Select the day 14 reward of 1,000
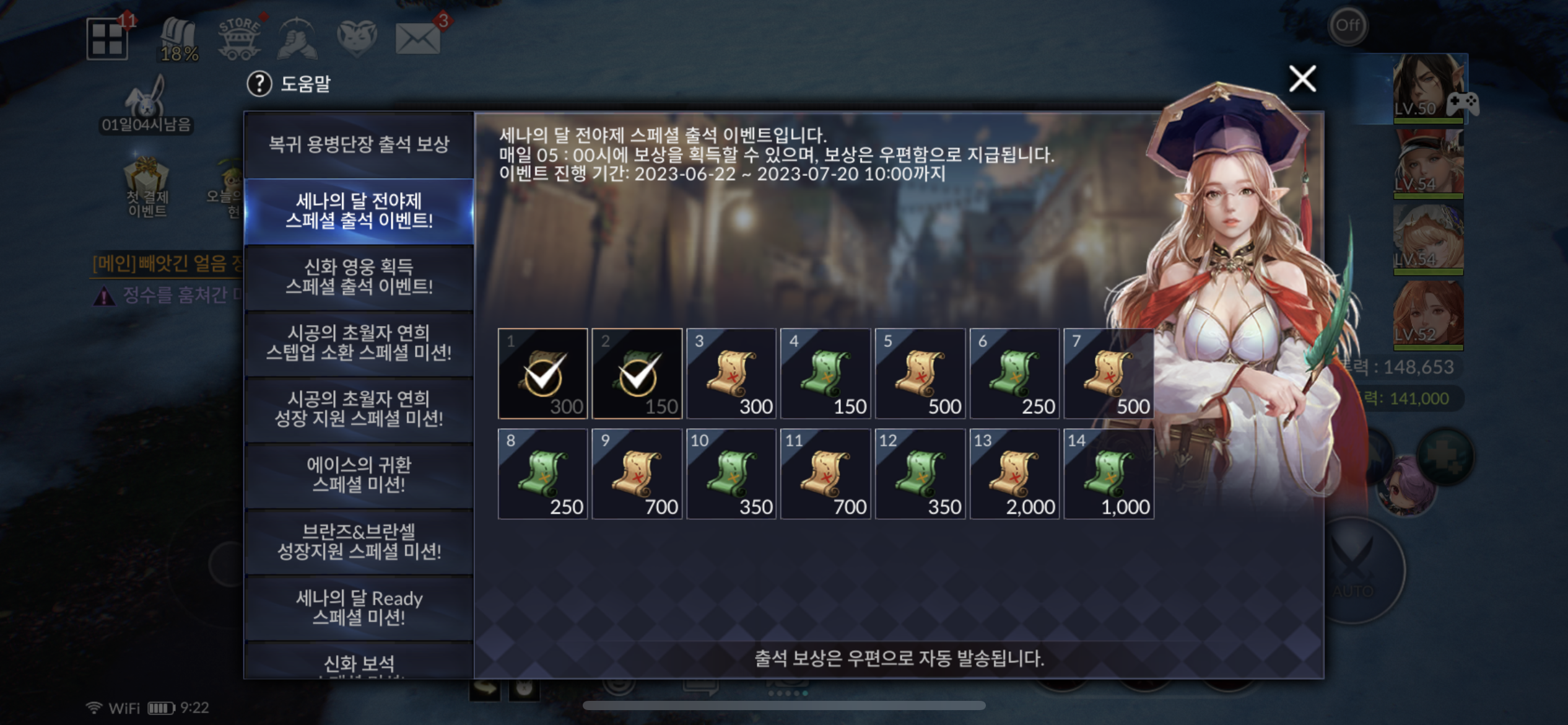The width and height of the screenshot is (1568, 725). click(x=1108, y=474)
